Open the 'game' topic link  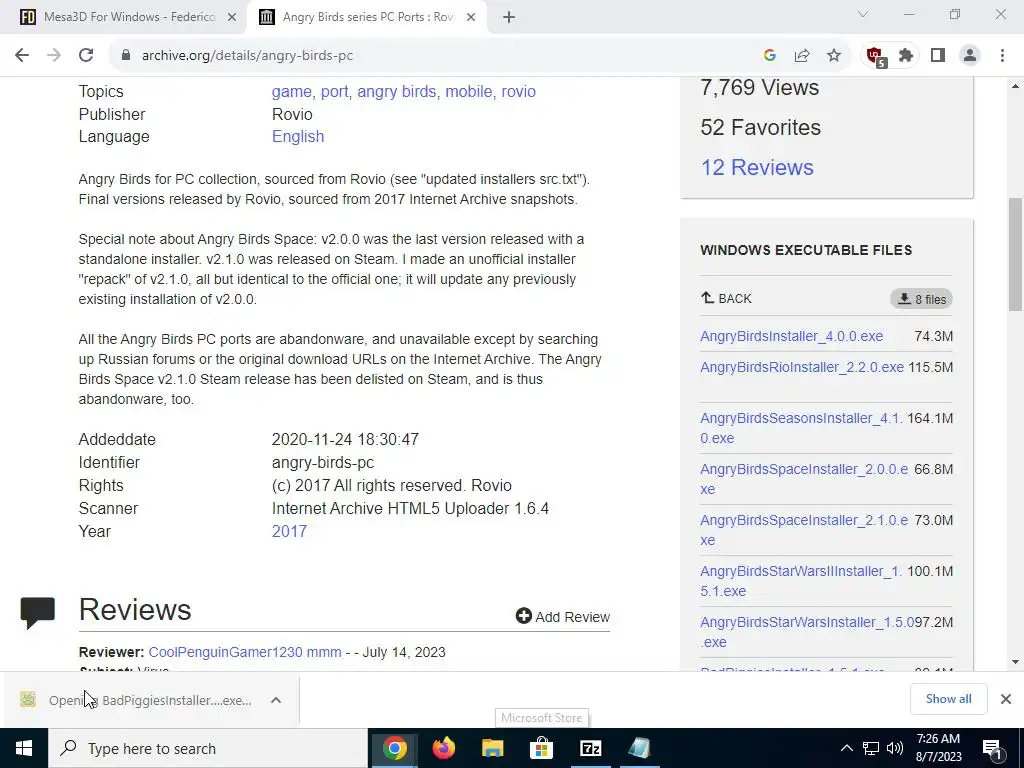click(x=291, y=91)
